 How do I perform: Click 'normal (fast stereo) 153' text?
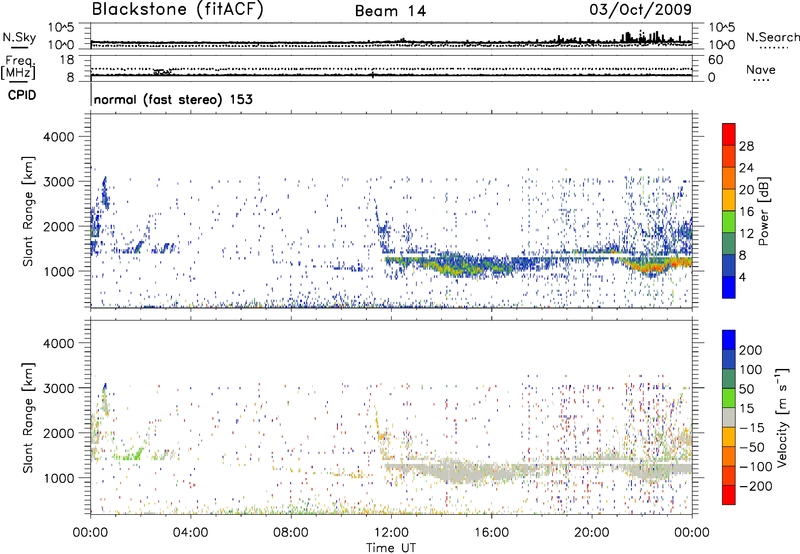[x=173, y=99]
